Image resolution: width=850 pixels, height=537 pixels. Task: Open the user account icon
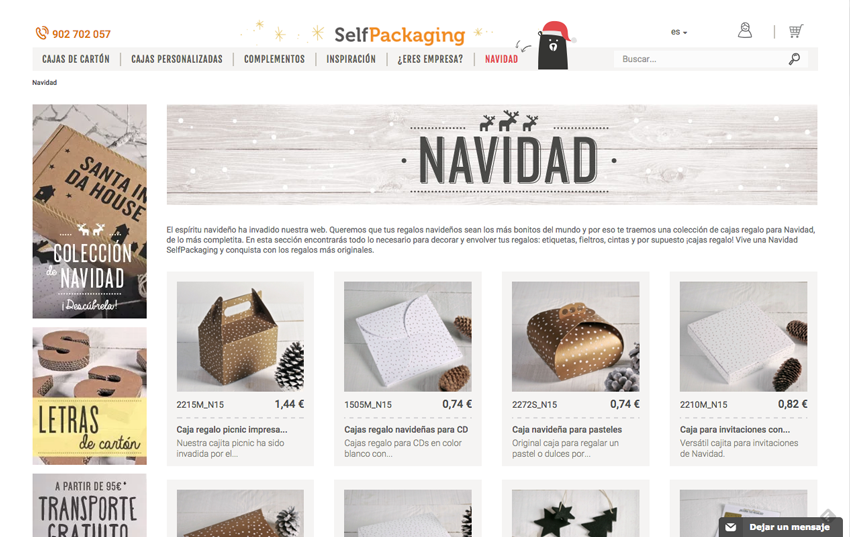pos(745,30)
